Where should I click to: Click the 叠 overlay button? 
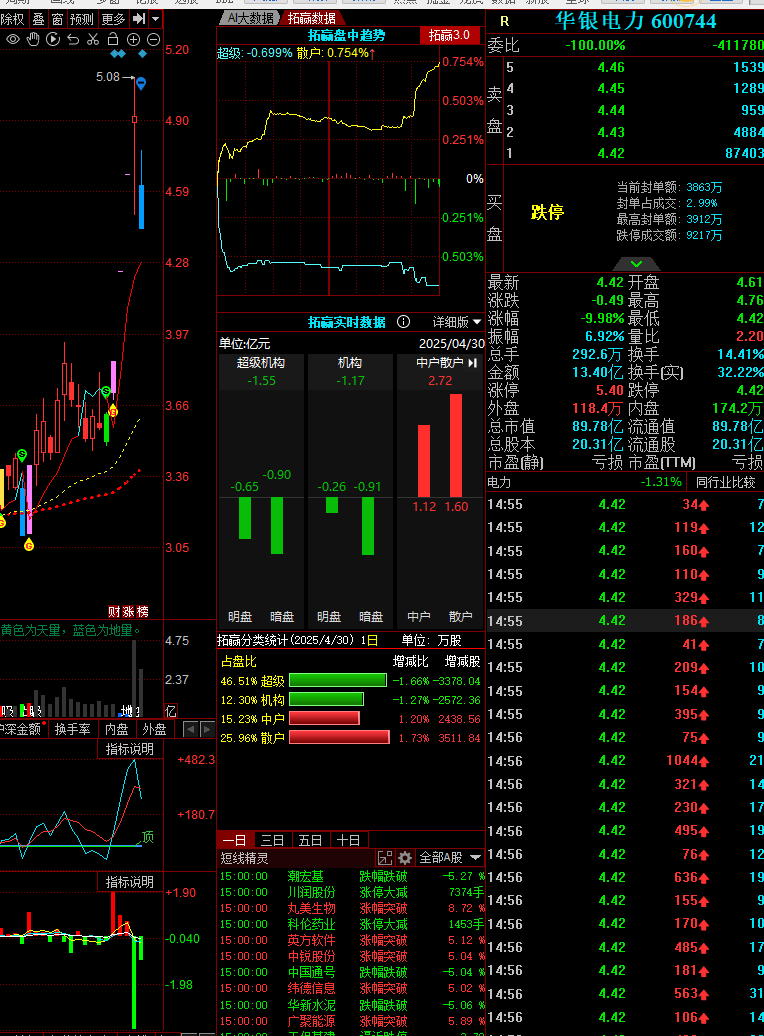click(38, 19)
